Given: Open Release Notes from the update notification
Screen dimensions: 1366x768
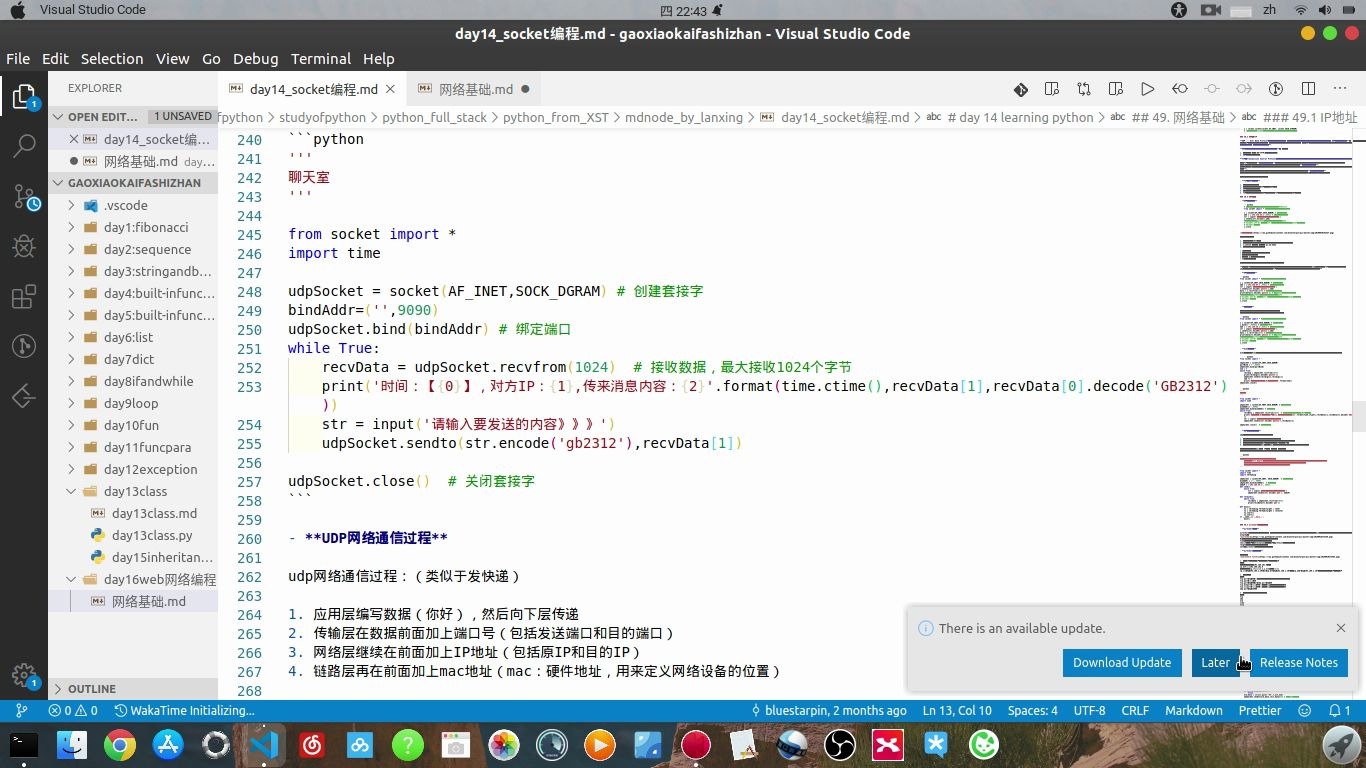Looking at the screenshot, I should [1298, 662].
